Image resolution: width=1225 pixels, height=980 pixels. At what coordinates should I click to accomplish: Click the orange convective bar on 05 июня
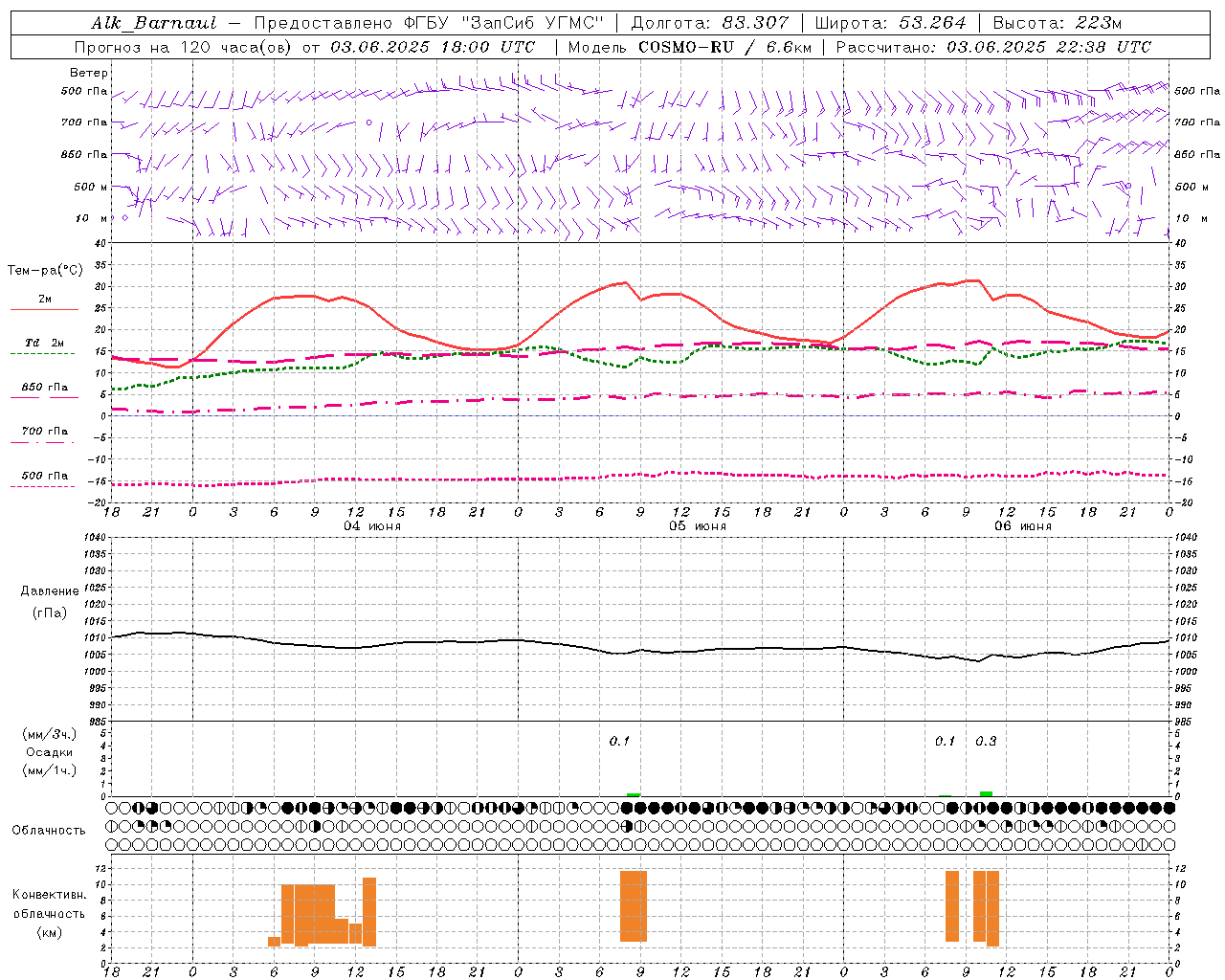(634, 906)
